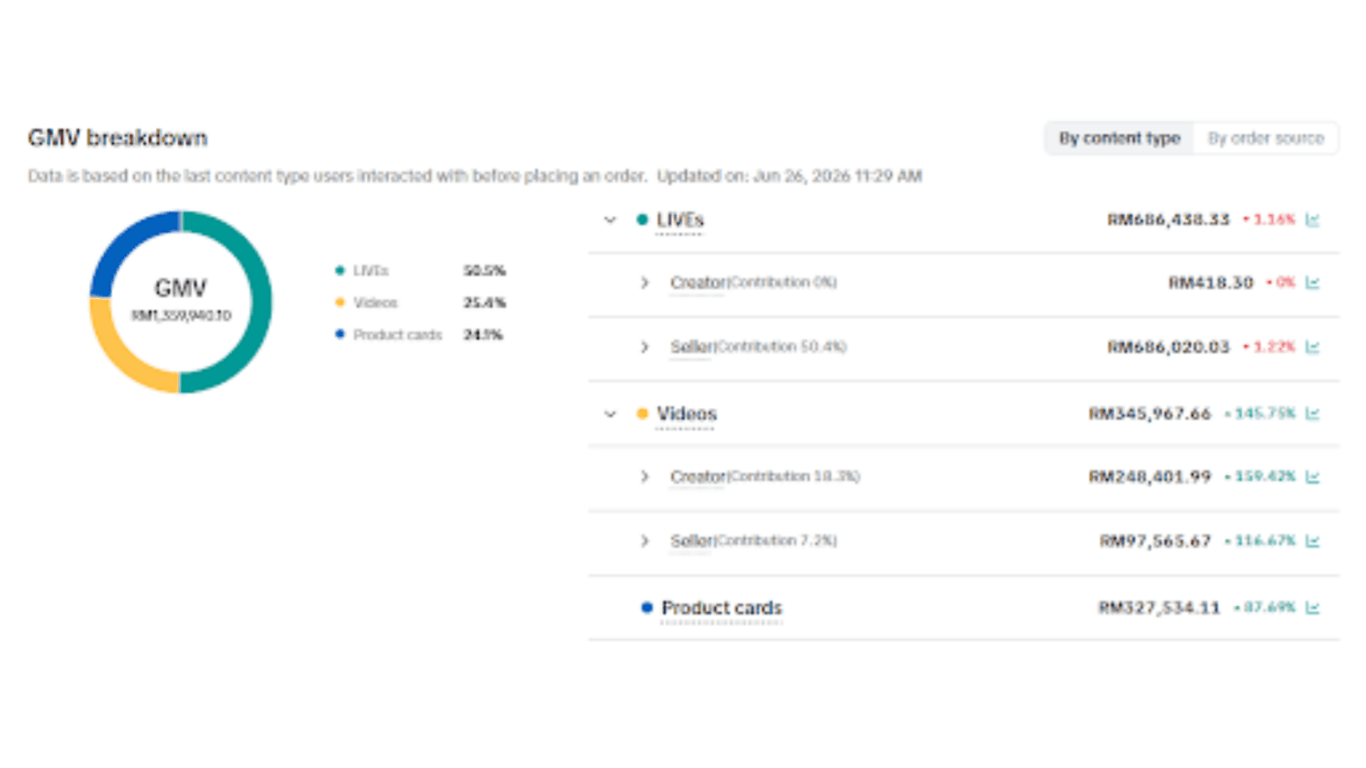Open trend chart icon for LIVEs Creator row
Screen dimensions: 1366x768
coord(1312,283)
